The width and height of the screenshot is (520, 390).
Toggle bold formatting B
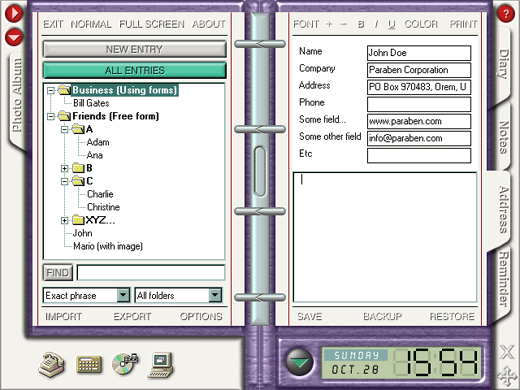(x=361, y=24)
